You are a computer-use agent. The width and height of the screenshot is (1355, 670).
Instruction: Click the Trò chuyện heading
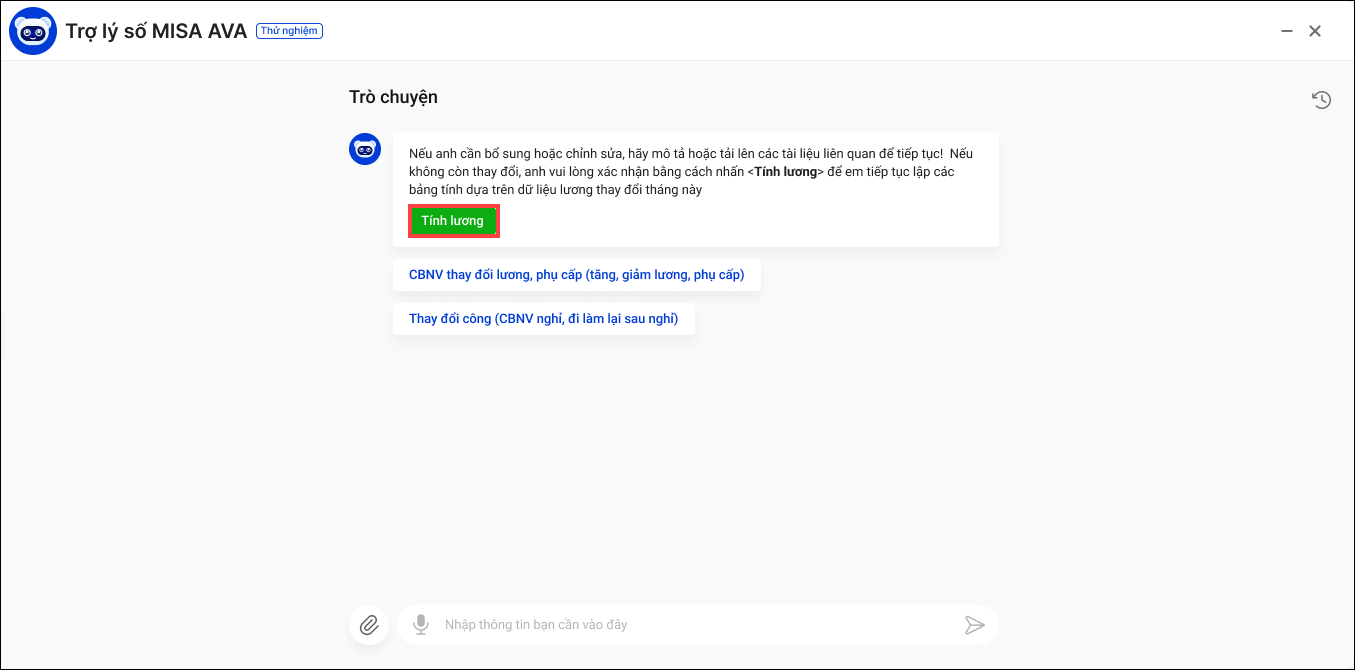(393, 97)
